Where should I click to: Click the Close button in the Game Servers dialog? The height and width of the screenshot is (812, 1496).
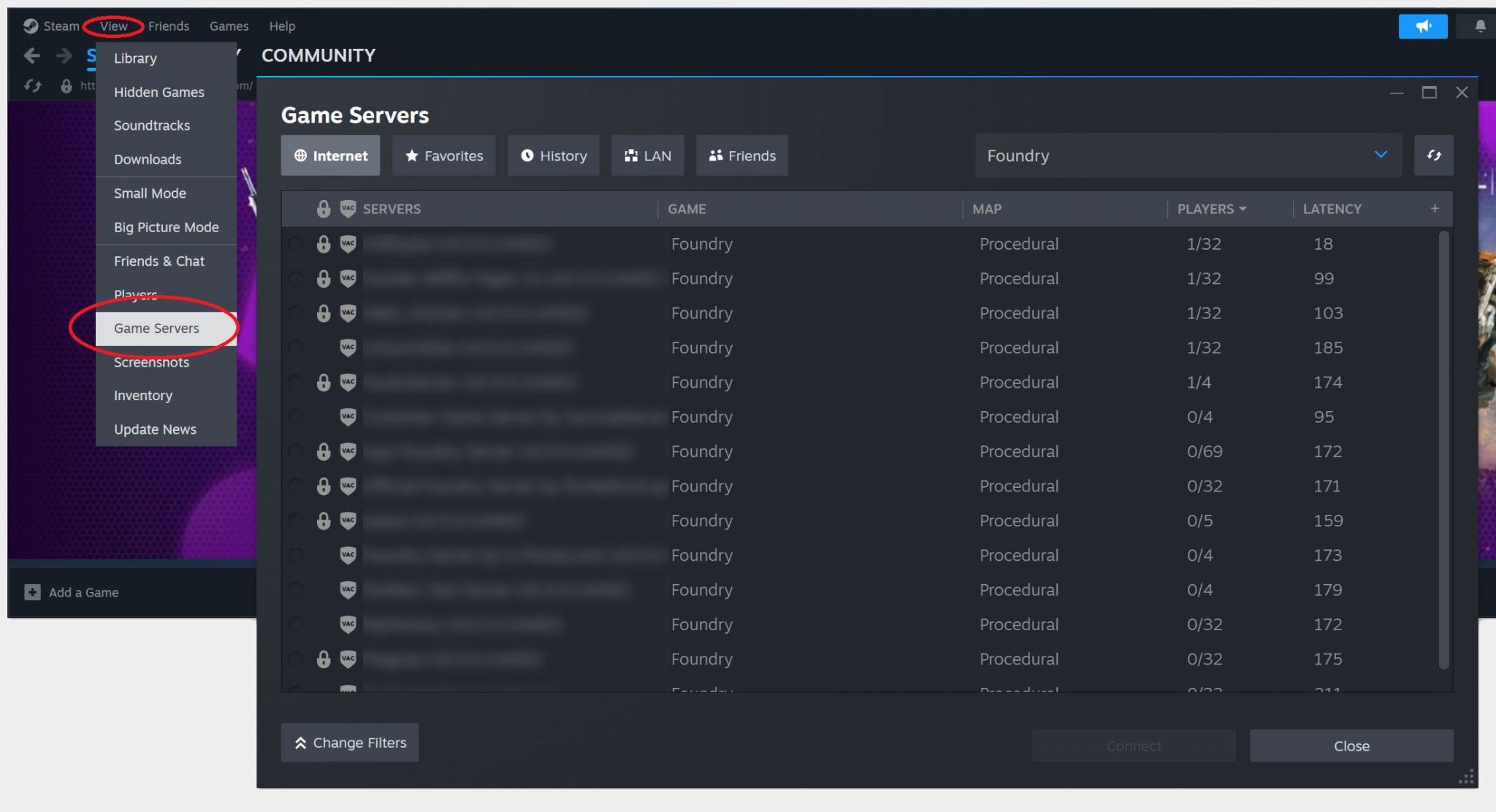click(1351, 746)
